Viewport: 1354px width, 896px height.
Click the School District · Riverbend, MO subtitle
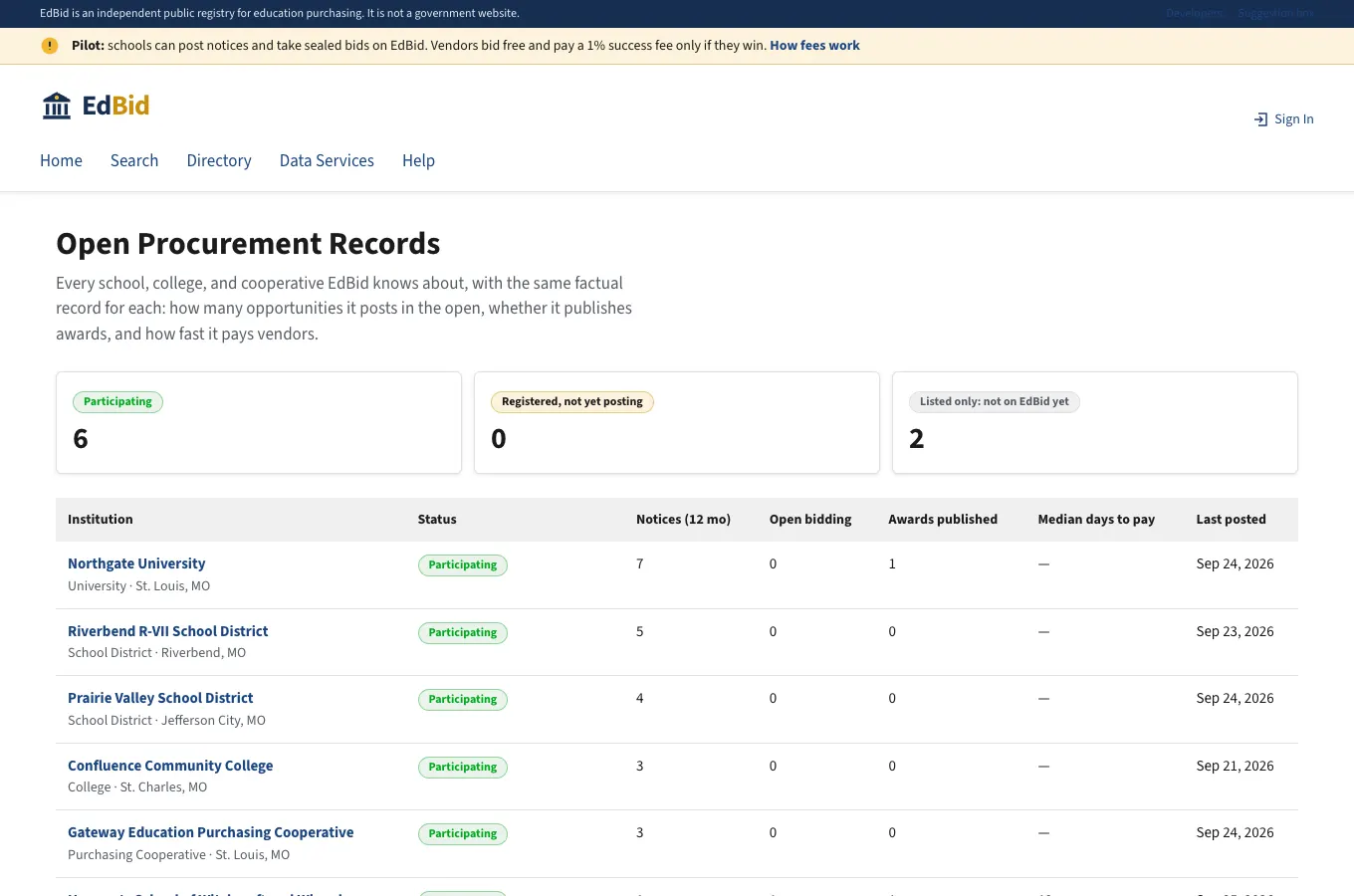[156, 653]
